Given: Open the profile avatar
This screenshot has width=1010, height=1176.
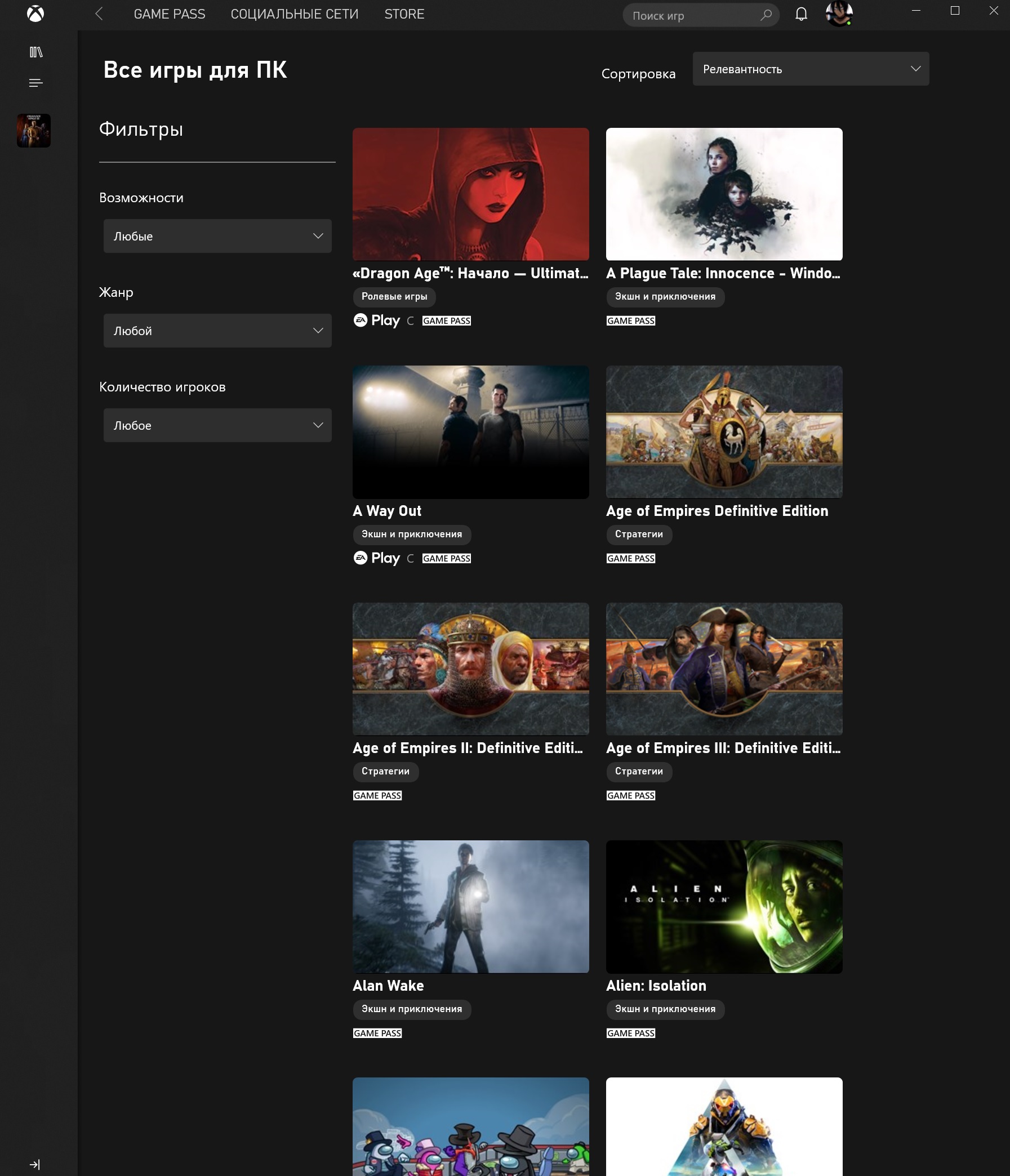Looking at the screenshot, I should pos(839,14).
